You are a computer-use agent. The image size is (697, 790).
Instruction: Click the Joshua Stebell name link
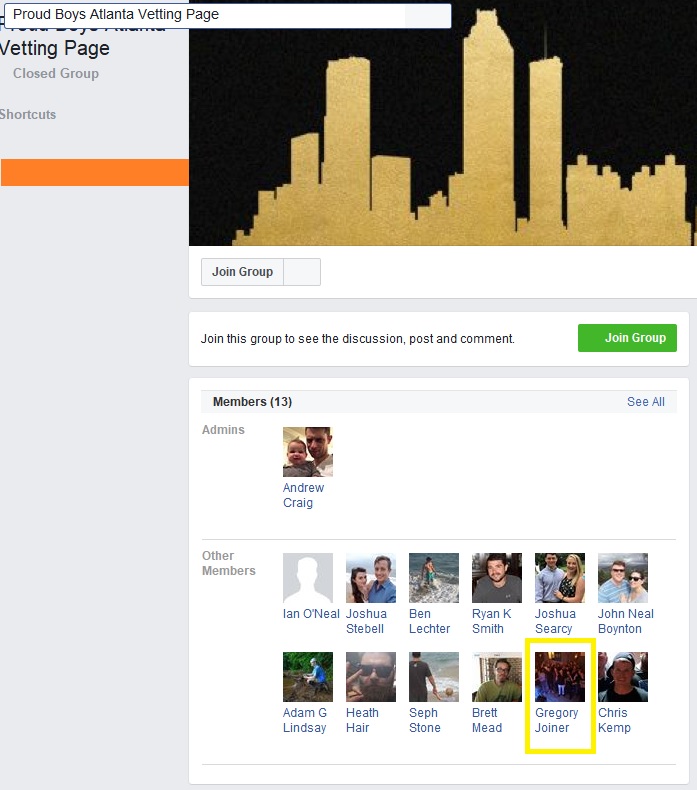(x=366, y=621)
